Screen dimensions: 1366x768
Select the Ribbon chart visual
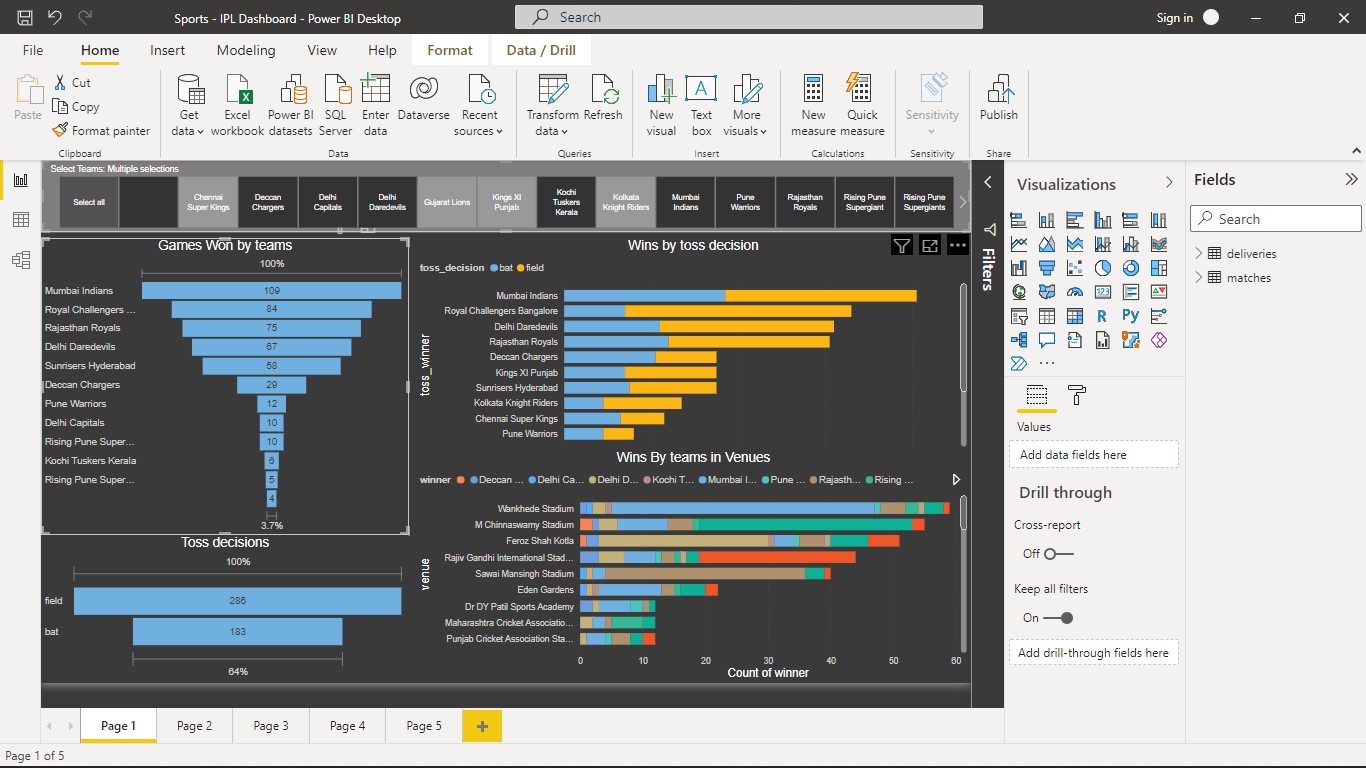click(1159, 244)
